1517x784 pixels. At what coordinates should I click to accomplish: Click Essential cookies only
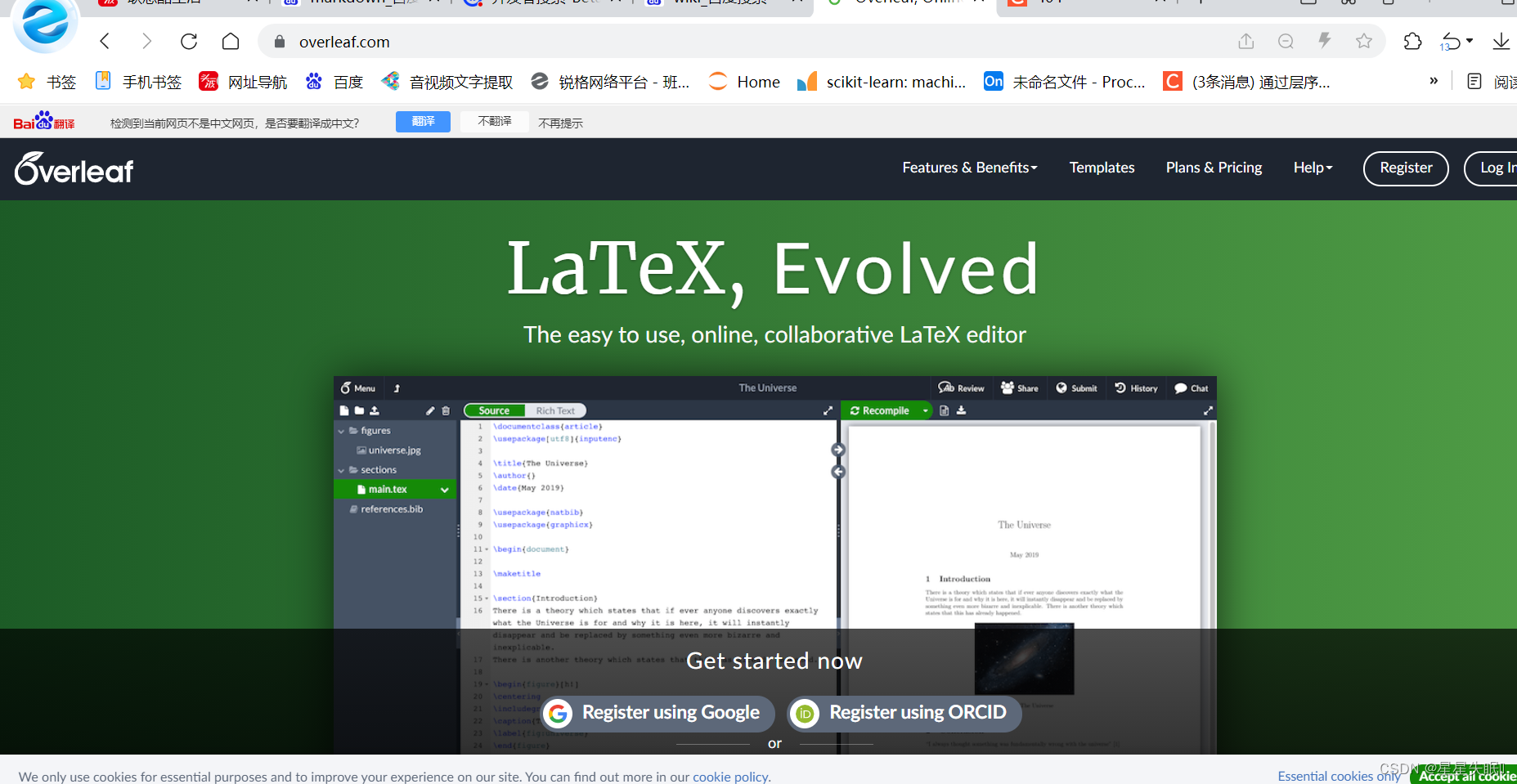(x=1339, y=776)
